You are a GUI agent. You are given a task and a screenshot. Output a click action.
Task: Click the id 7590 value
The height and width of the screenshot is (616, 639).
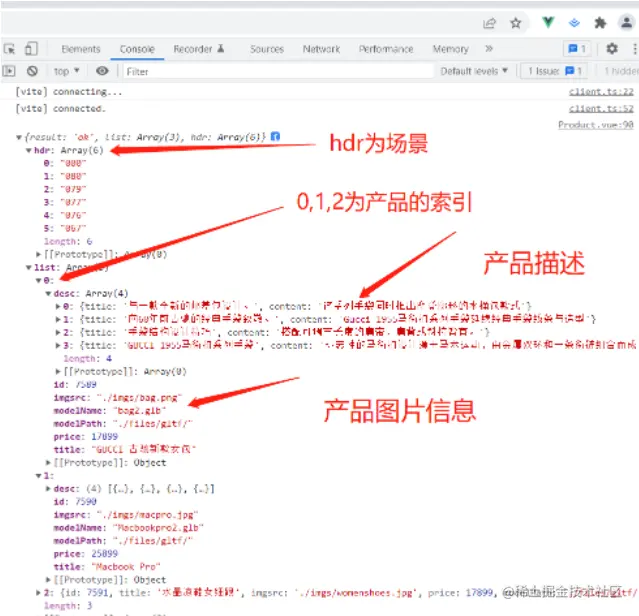86,502
